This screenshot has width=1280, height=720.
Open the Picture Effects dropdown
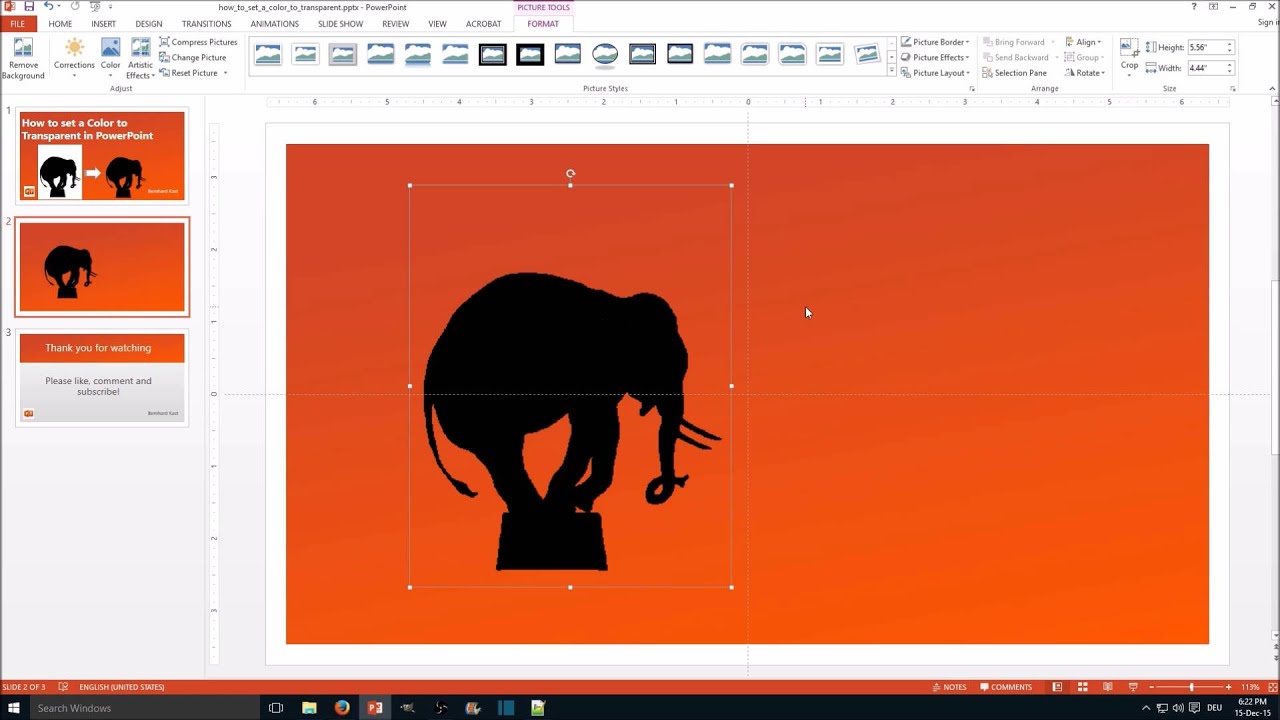935,57
